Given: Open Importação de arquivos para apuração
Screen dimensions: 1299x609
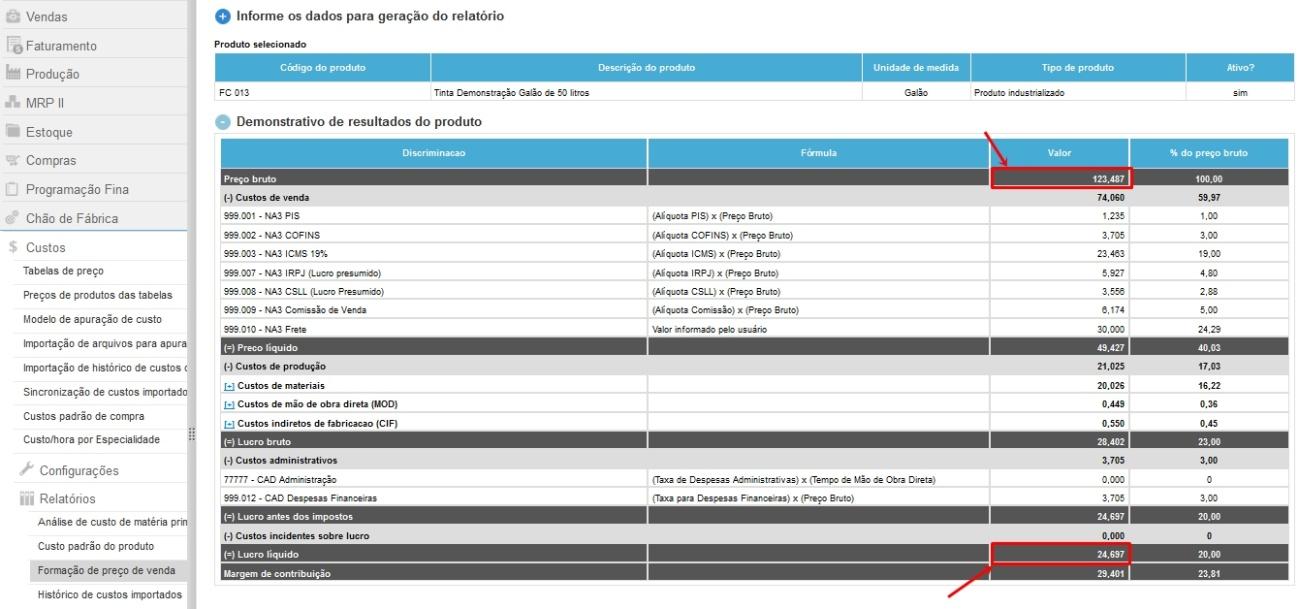Looking at the screenshot, I should pos(105,343).
